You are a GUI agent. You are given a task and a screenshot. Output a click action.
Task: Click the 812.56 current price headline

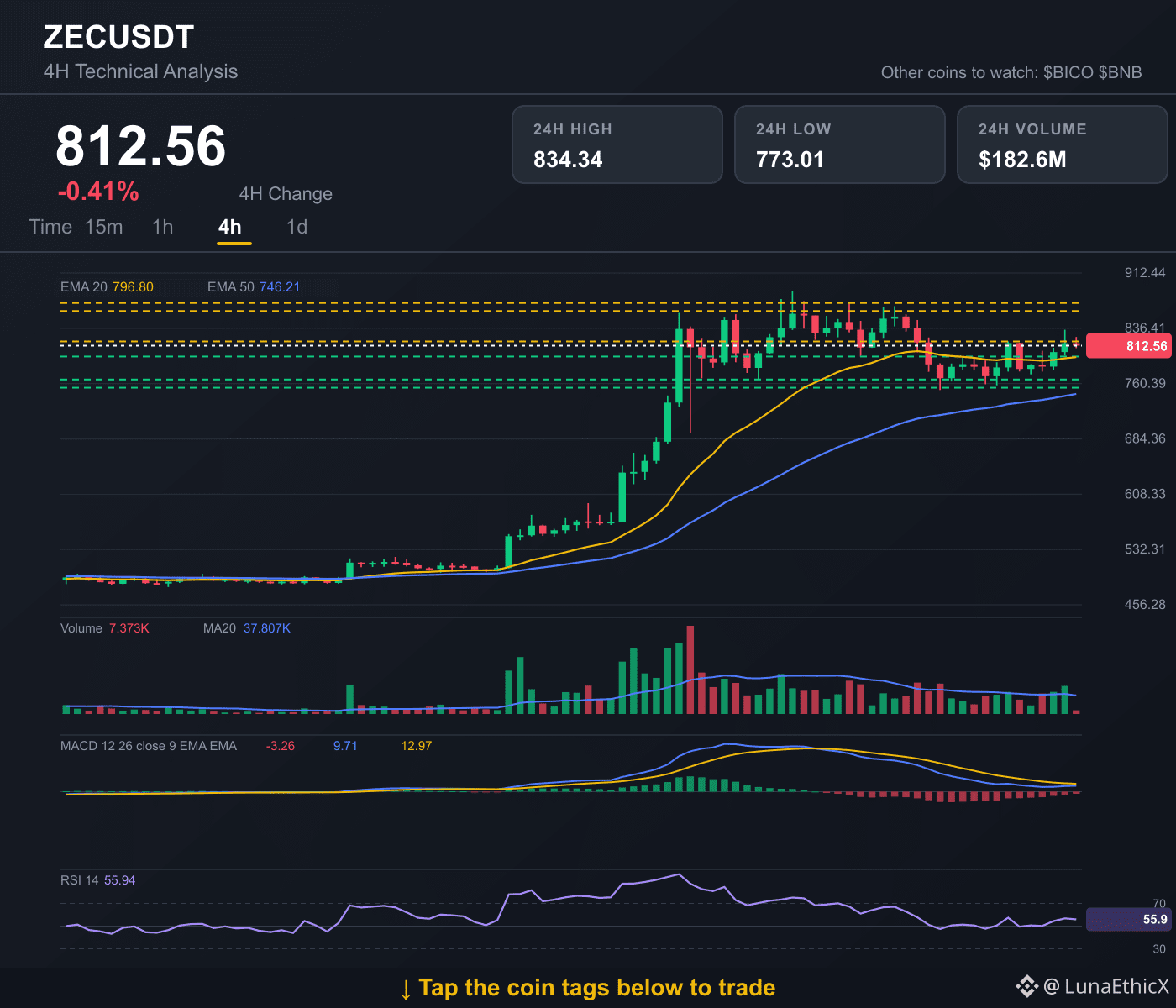pos(141,146)
